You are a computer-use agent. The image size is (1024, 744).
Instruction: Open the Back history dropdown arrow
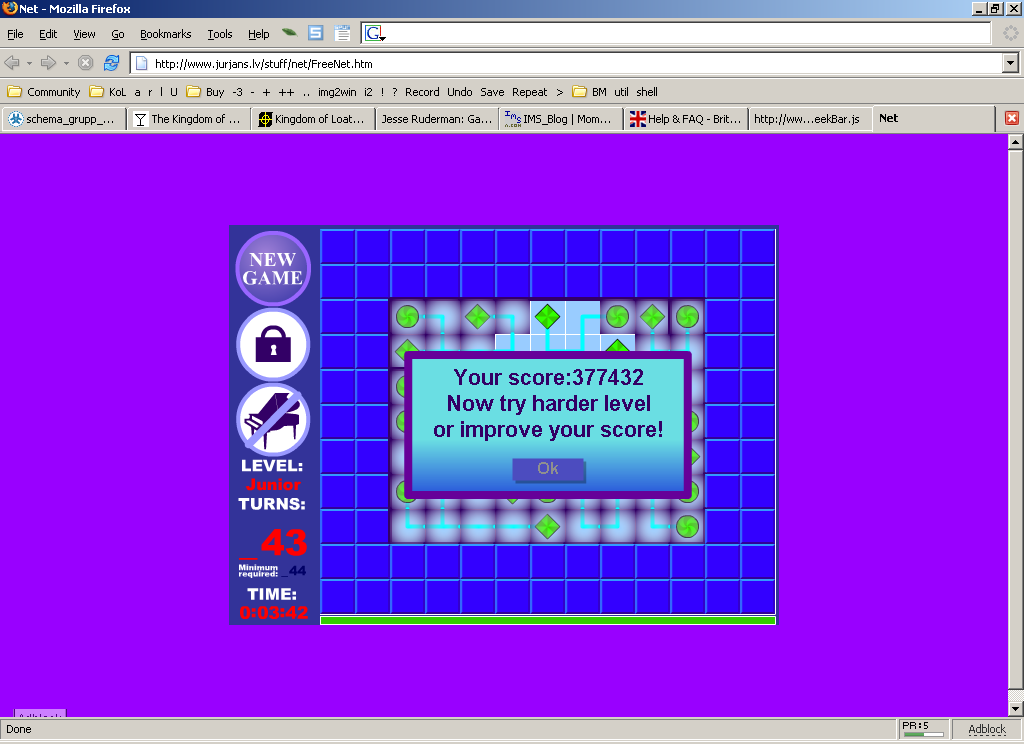pos(29,63)
